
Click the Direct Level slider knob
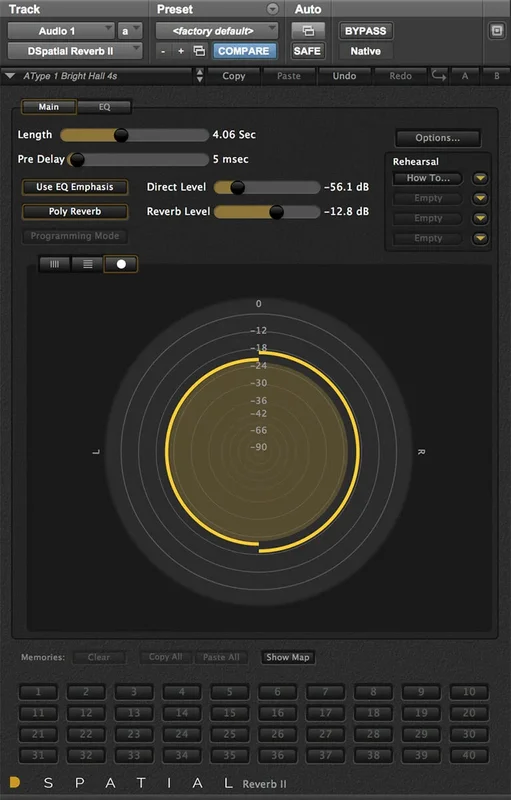pos(237,187)
